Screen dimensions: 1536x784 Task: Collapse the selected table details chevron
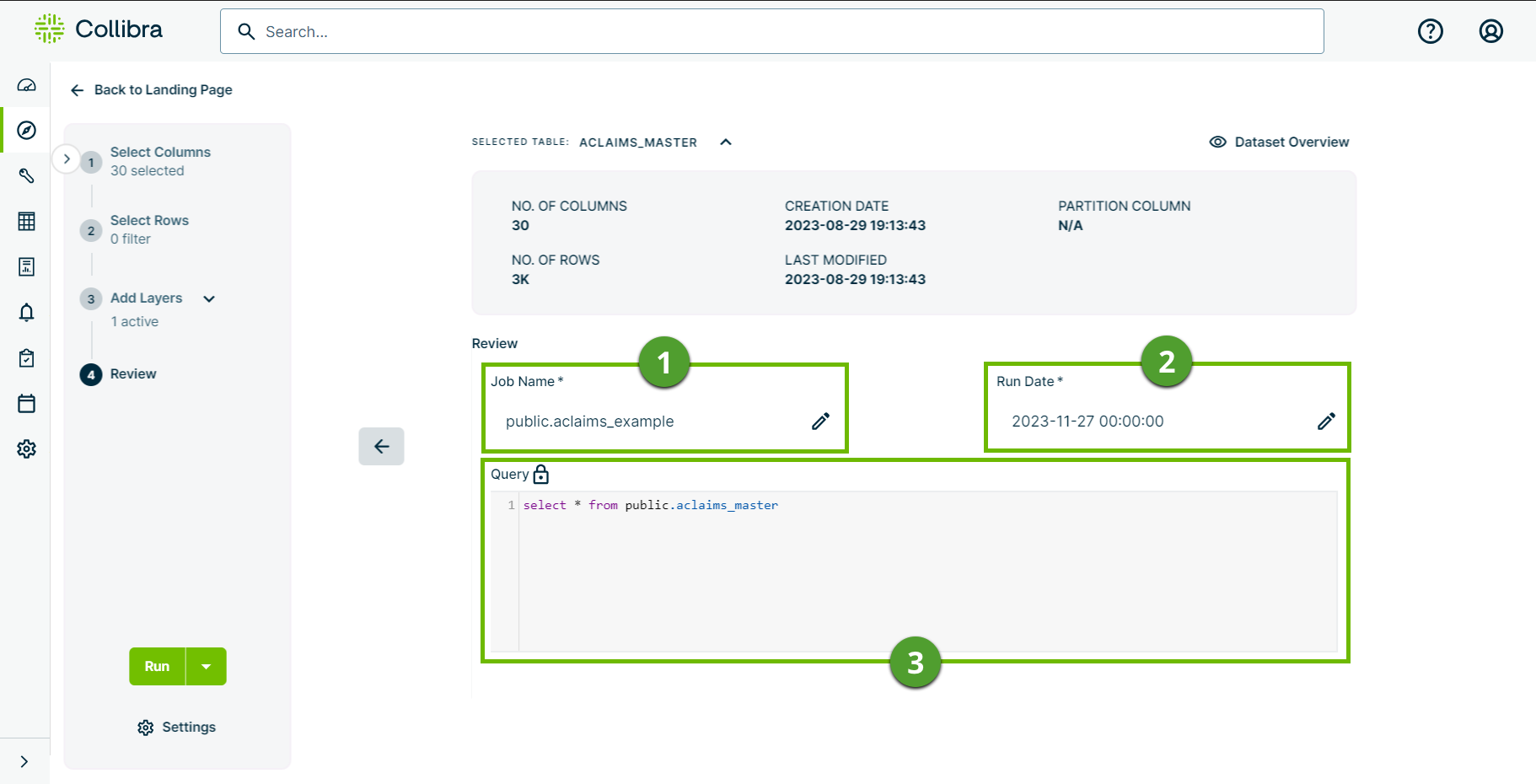click(726, 142)
